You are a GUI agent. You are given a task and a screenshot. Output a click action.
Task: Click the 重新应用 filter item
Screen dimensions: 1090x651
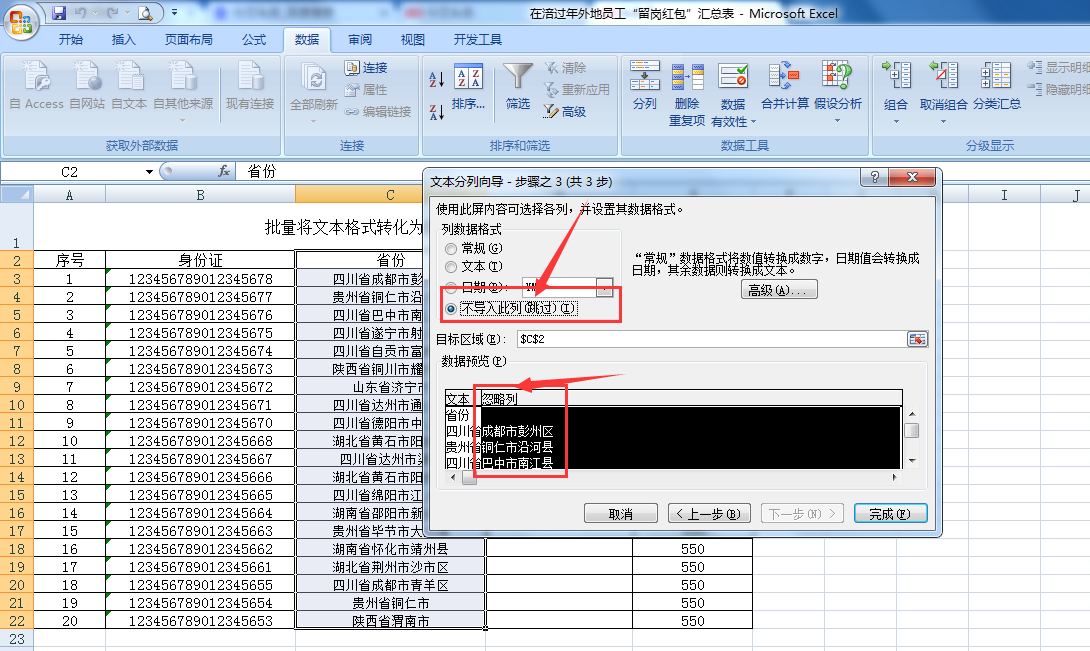[x=577, y=90]
